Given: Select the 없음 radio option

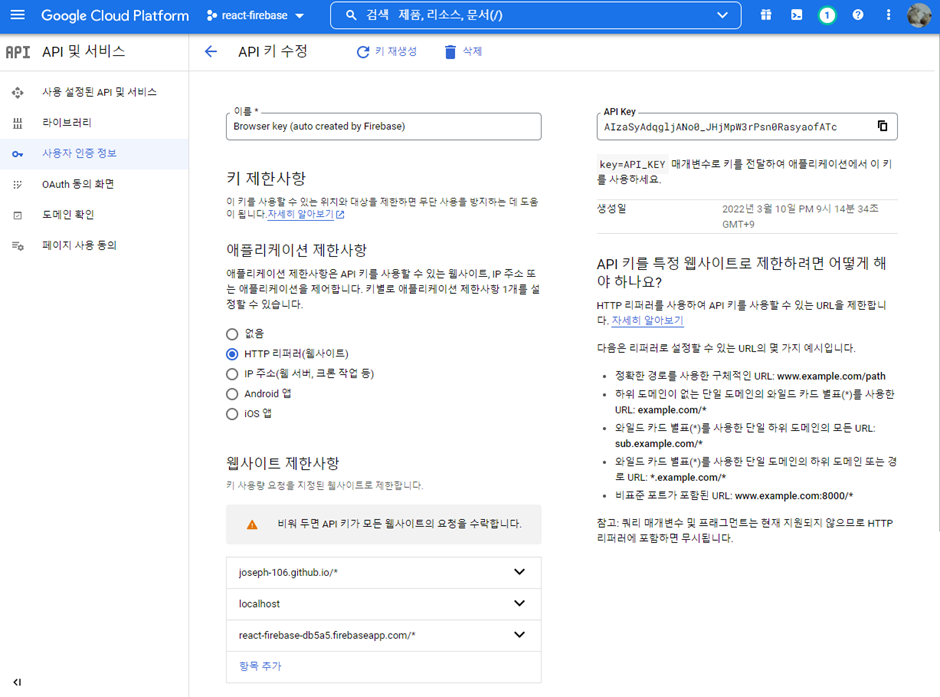Looking at the screenshot, I should click(232, 334).
